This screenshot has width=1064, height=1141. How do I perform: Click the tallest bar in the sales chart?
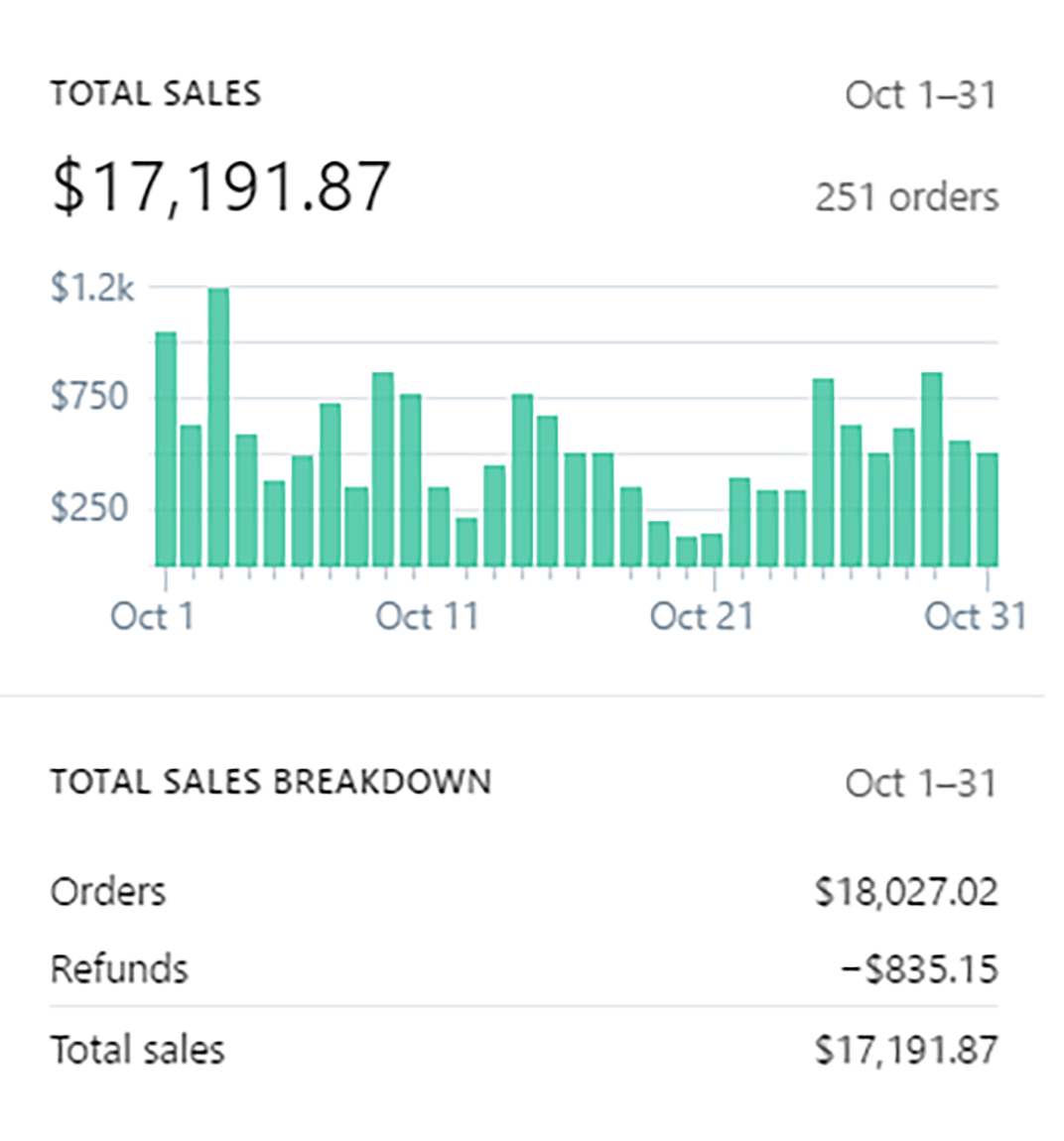pyautogui.click(x=218, y=427)
